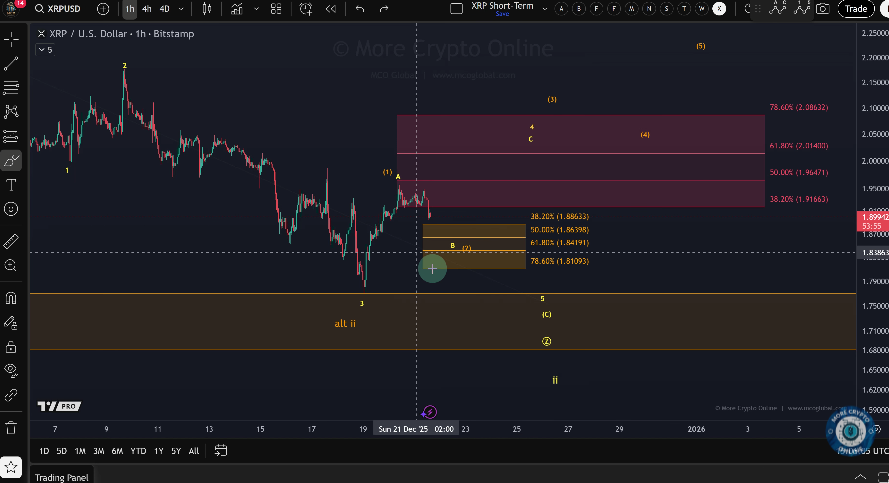Click the Trade button
The width and height of the screenshot is (889, 483).
[x=856, y=9]
